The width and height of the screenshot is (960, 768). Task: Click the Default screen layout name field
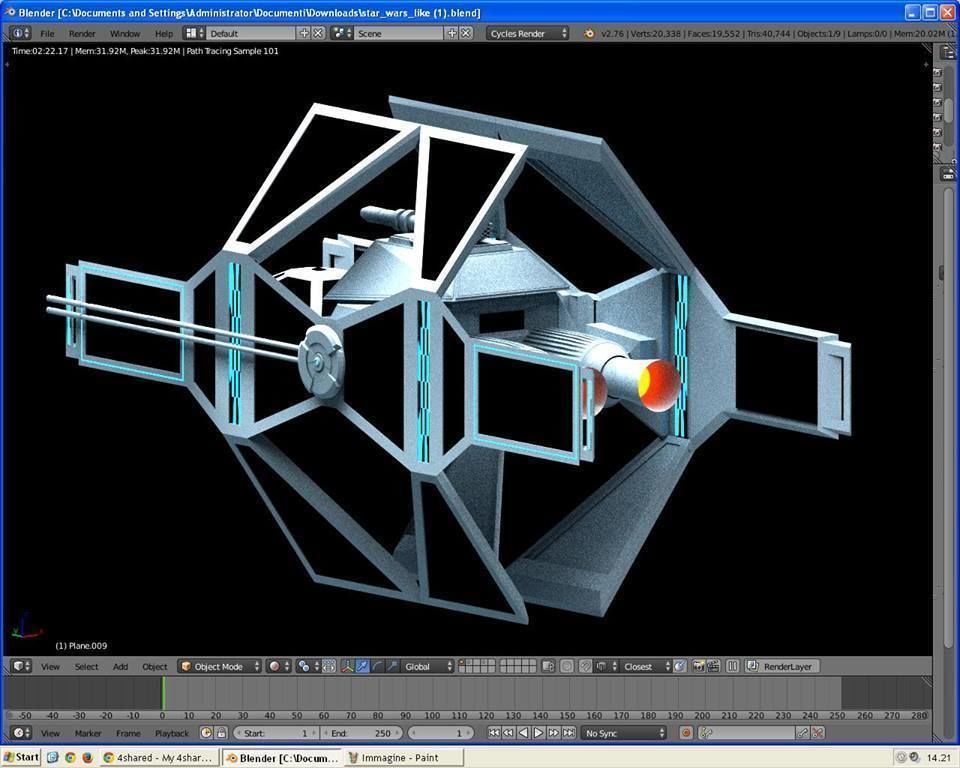pyautogui.click(x=251, y=33)
